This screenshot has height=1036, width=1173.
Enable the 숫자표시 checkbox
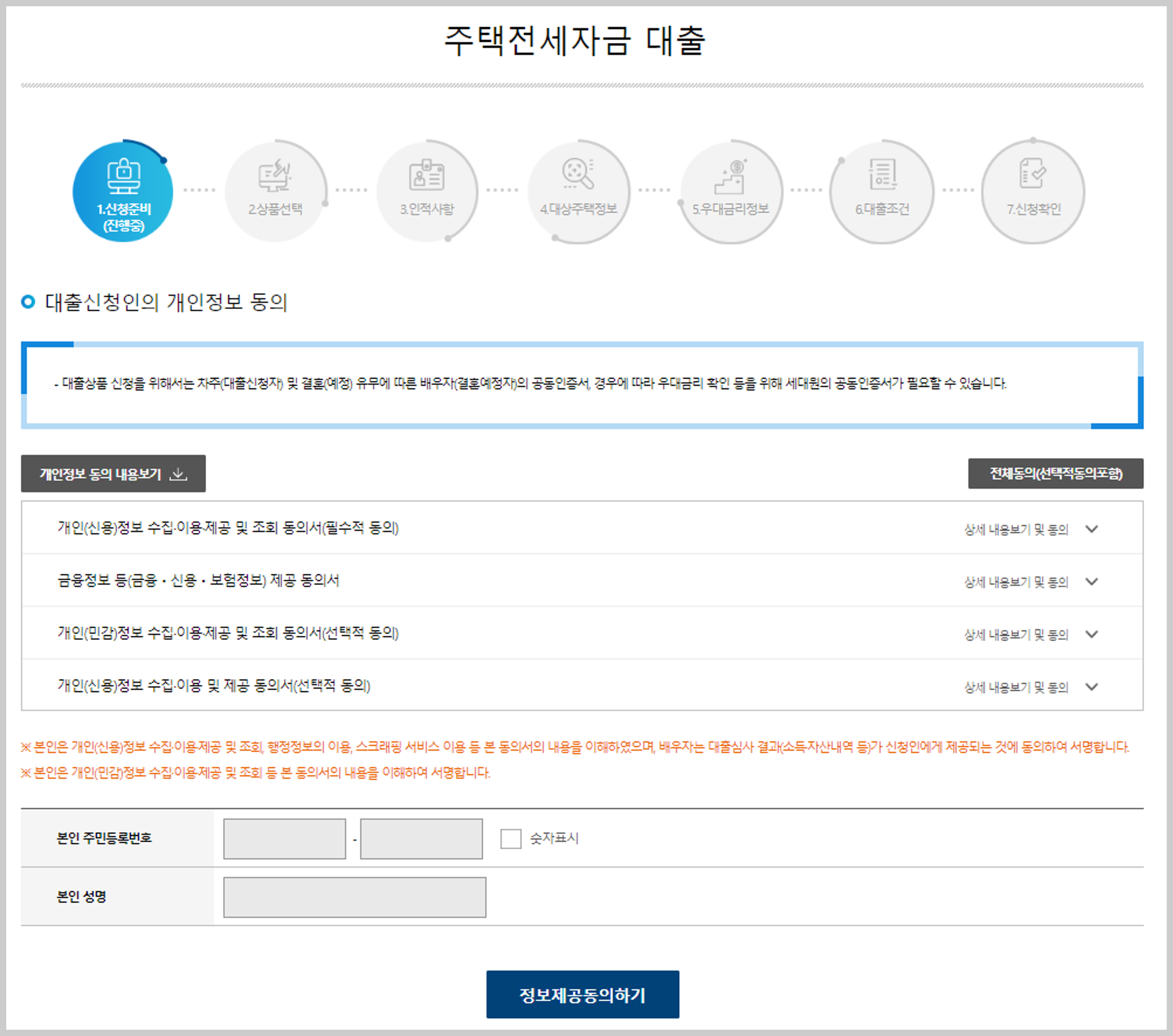(510, 838)
